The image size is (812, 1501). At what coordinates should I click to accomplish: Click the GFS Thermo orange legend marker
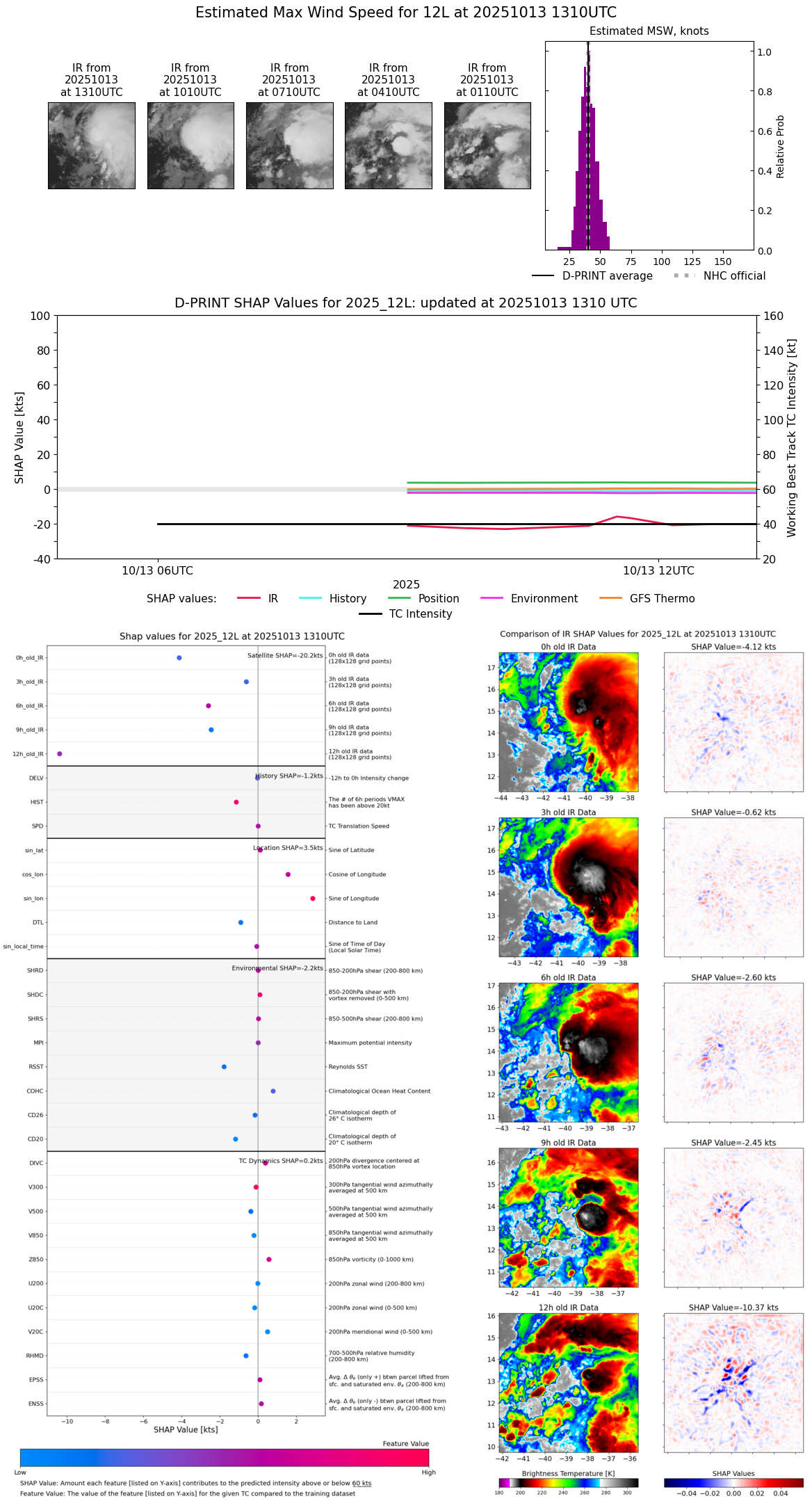610,598
